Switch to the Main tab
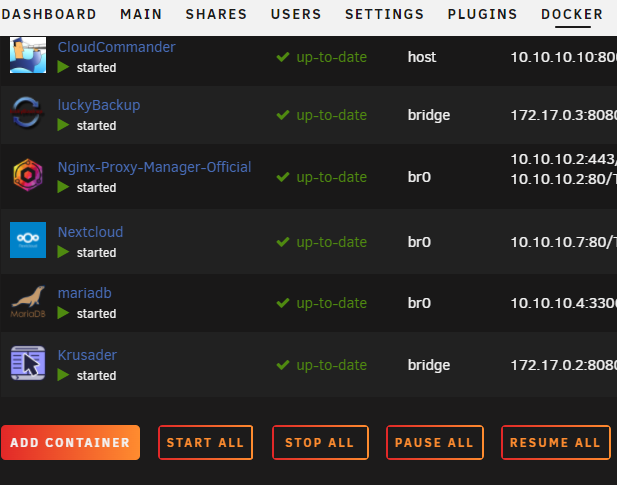The image size is (617, 485). point(141,14)
